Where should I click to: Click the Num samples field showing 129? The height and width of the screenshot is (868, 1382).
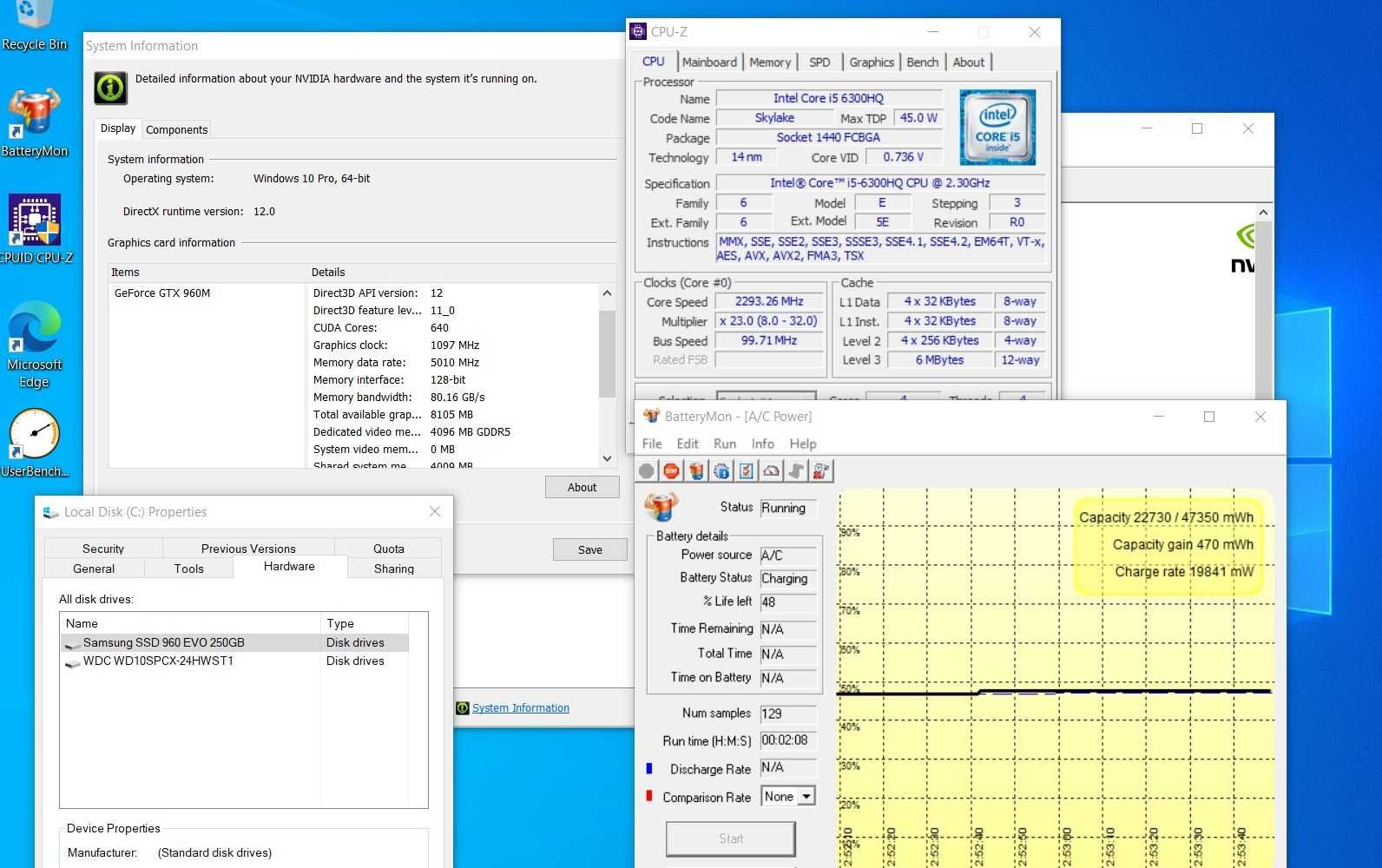(788, 713)
